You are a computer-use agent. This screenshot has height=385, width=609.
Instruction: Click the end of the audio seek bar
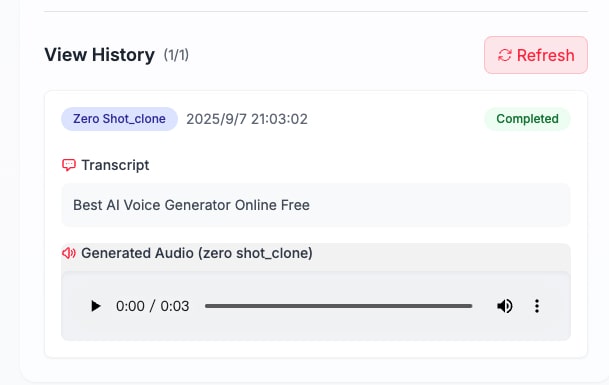471,306
